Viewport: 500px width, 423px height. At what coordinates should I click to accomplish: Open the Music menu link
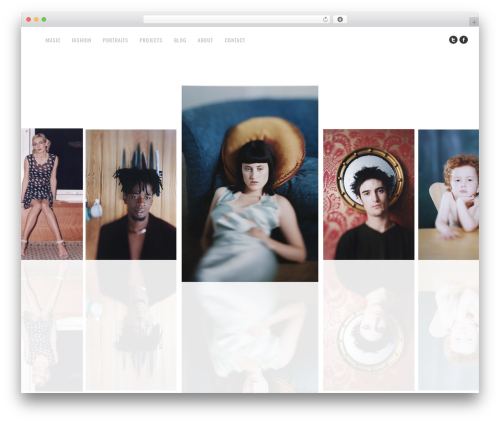53,40
